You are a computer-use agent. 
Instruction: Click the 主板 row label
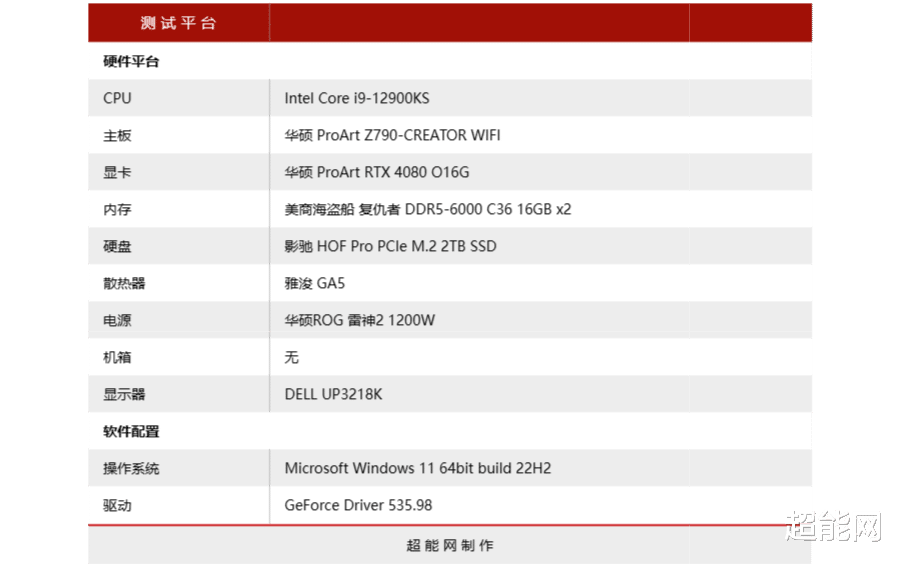click(117, 135)
